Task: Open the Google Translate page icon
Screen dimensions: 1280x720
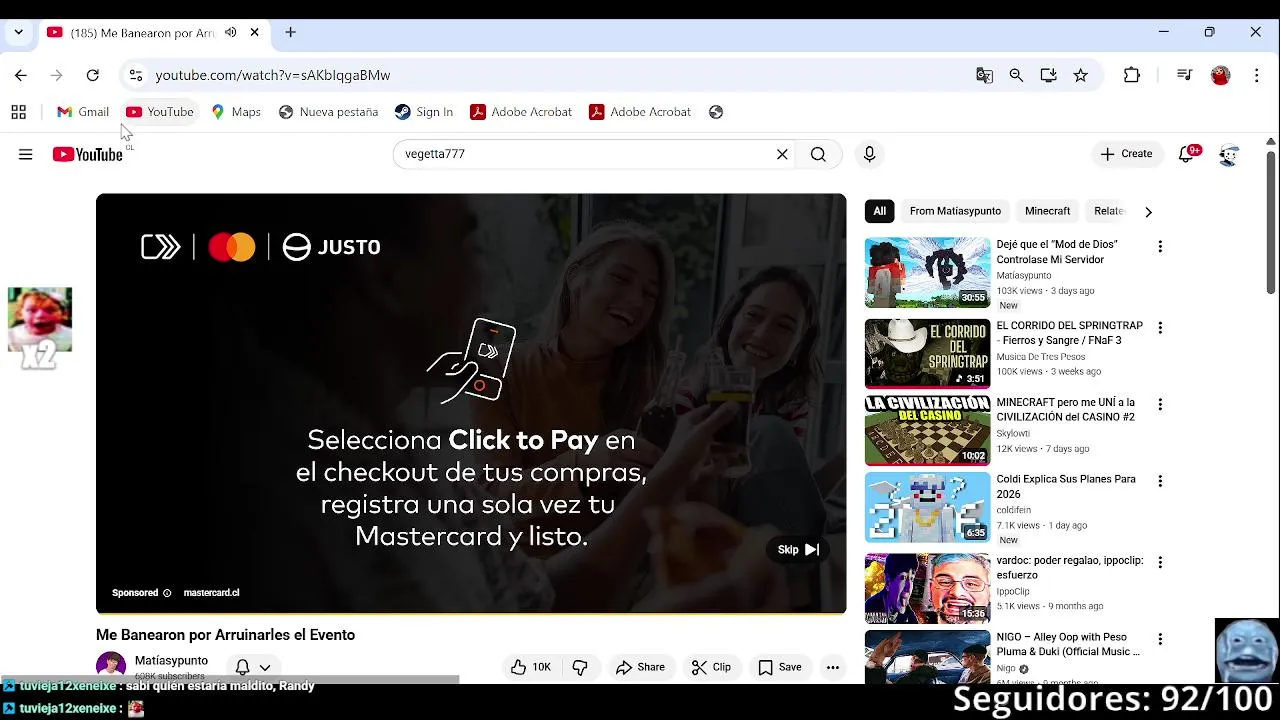Action: tap(985, 75)
